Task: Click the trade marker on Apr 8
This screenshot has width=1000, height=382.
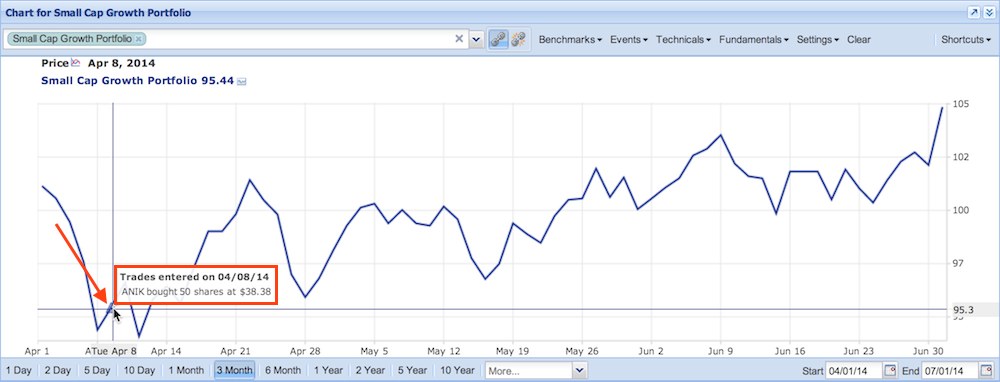Action: point(111,307)
